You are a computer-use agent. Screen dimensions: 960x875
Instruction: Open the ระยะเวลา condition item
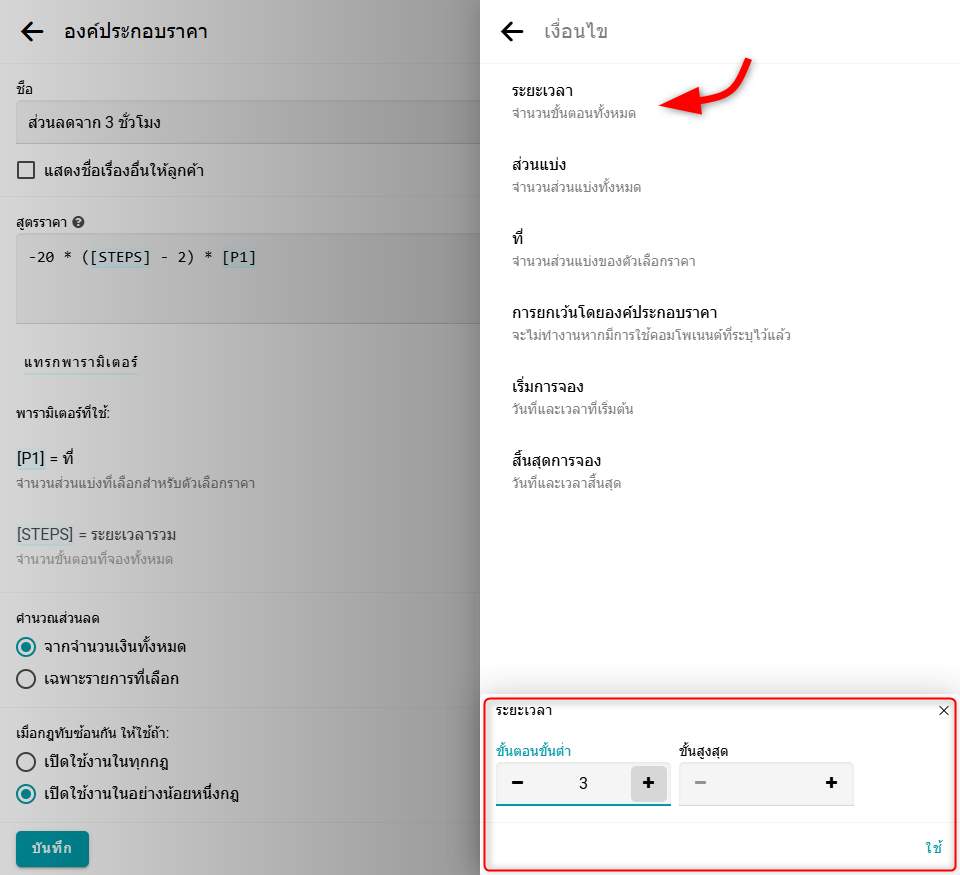573,101
